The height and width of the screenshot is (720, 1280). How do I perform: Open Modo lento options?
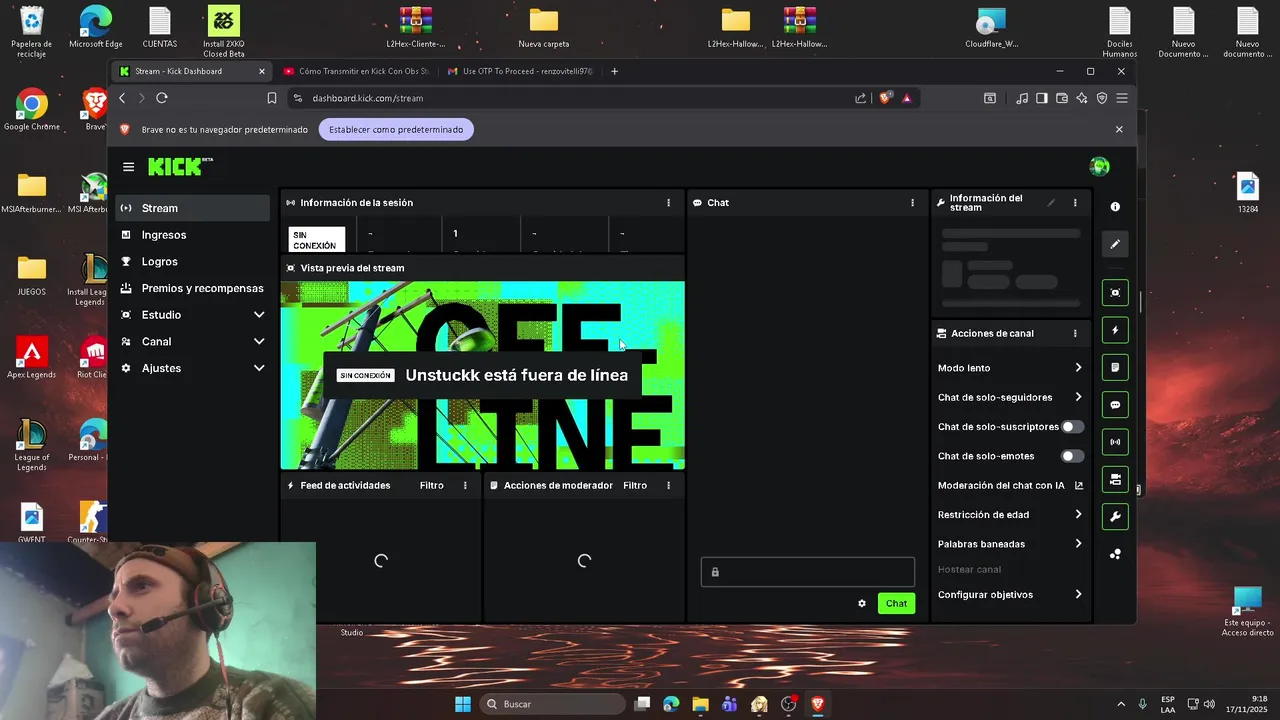(x=1010, y=368)
